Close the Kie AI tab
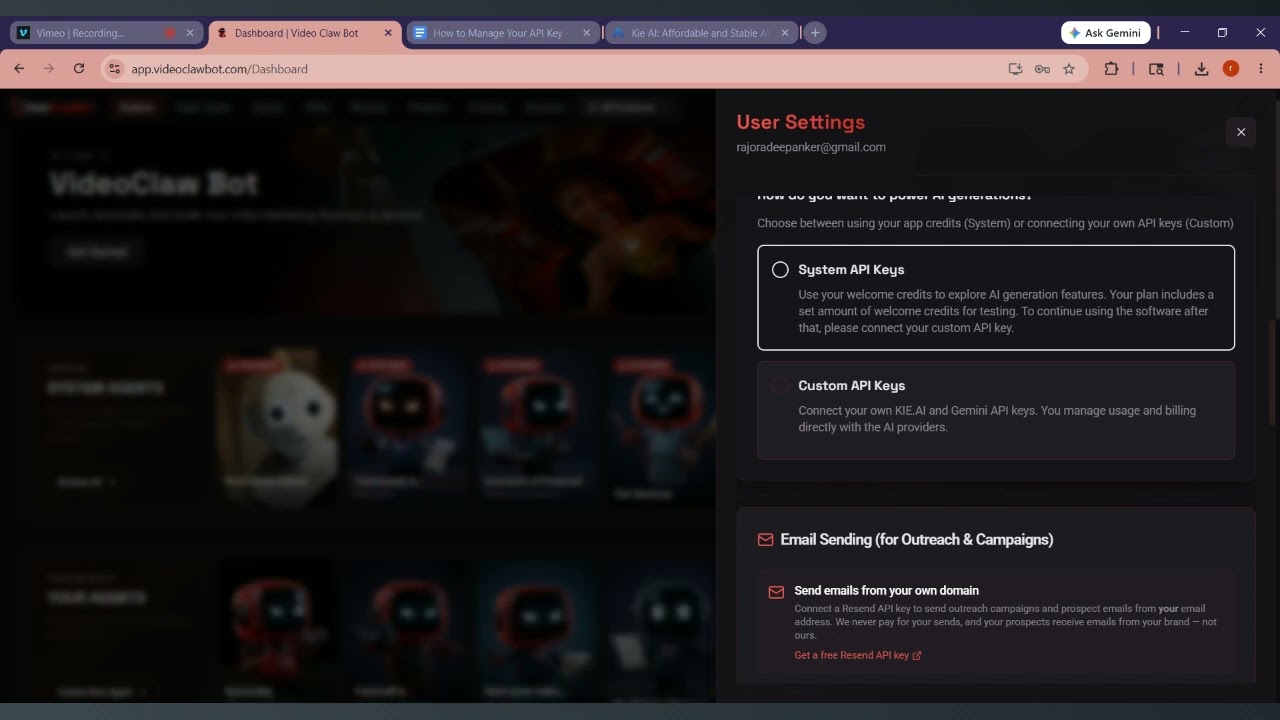The height and width of the screenshot is (720, 1280). pos(785,33)
